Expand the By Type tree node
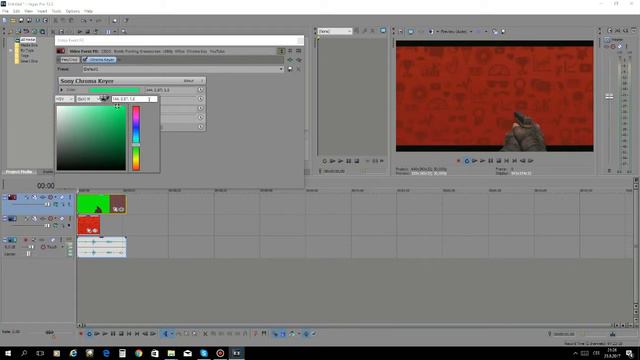The image size is (640, 360). point(11,50)
